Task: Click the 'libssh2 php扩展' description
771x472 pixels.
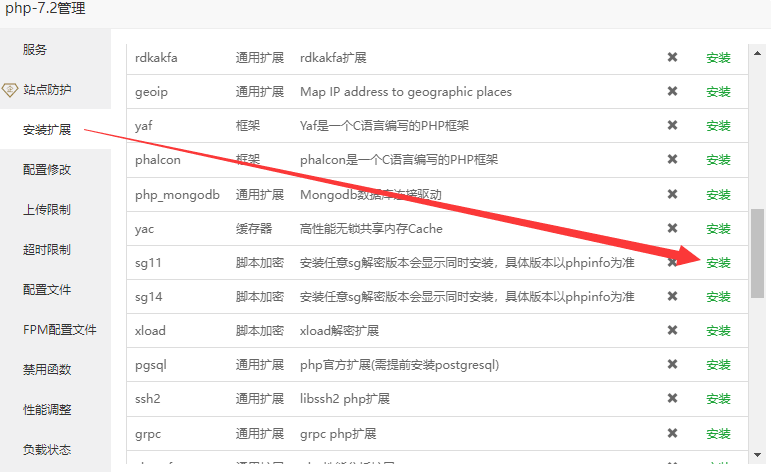Action: (345, 398)
